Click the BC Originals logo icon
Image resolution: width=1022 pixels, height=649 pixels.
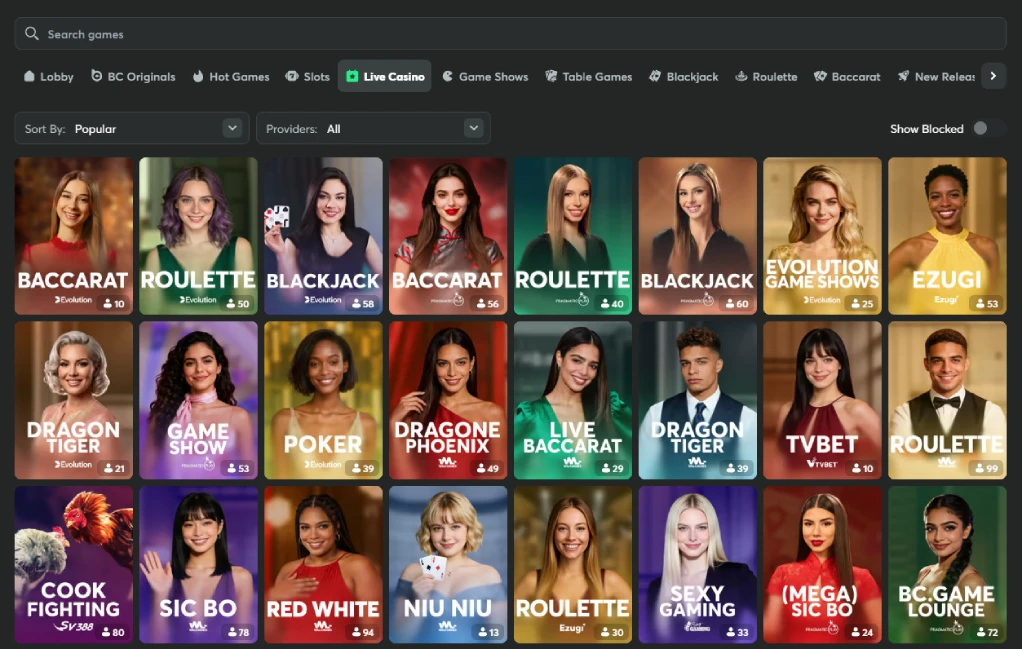(x=96, y=76)
